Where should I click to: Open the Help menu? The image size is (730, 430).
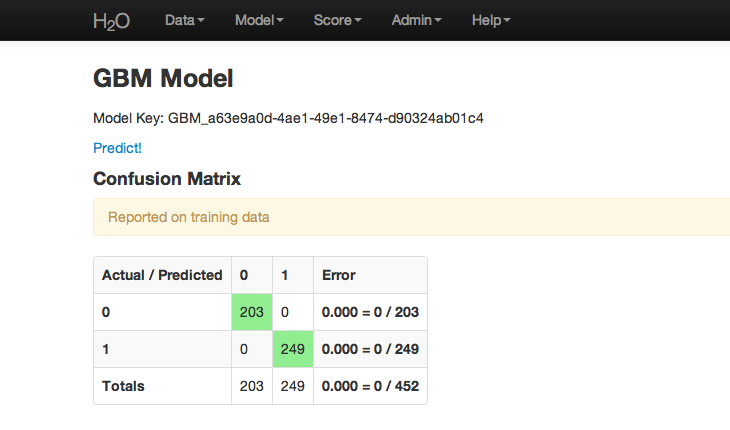tap(491, 20)
